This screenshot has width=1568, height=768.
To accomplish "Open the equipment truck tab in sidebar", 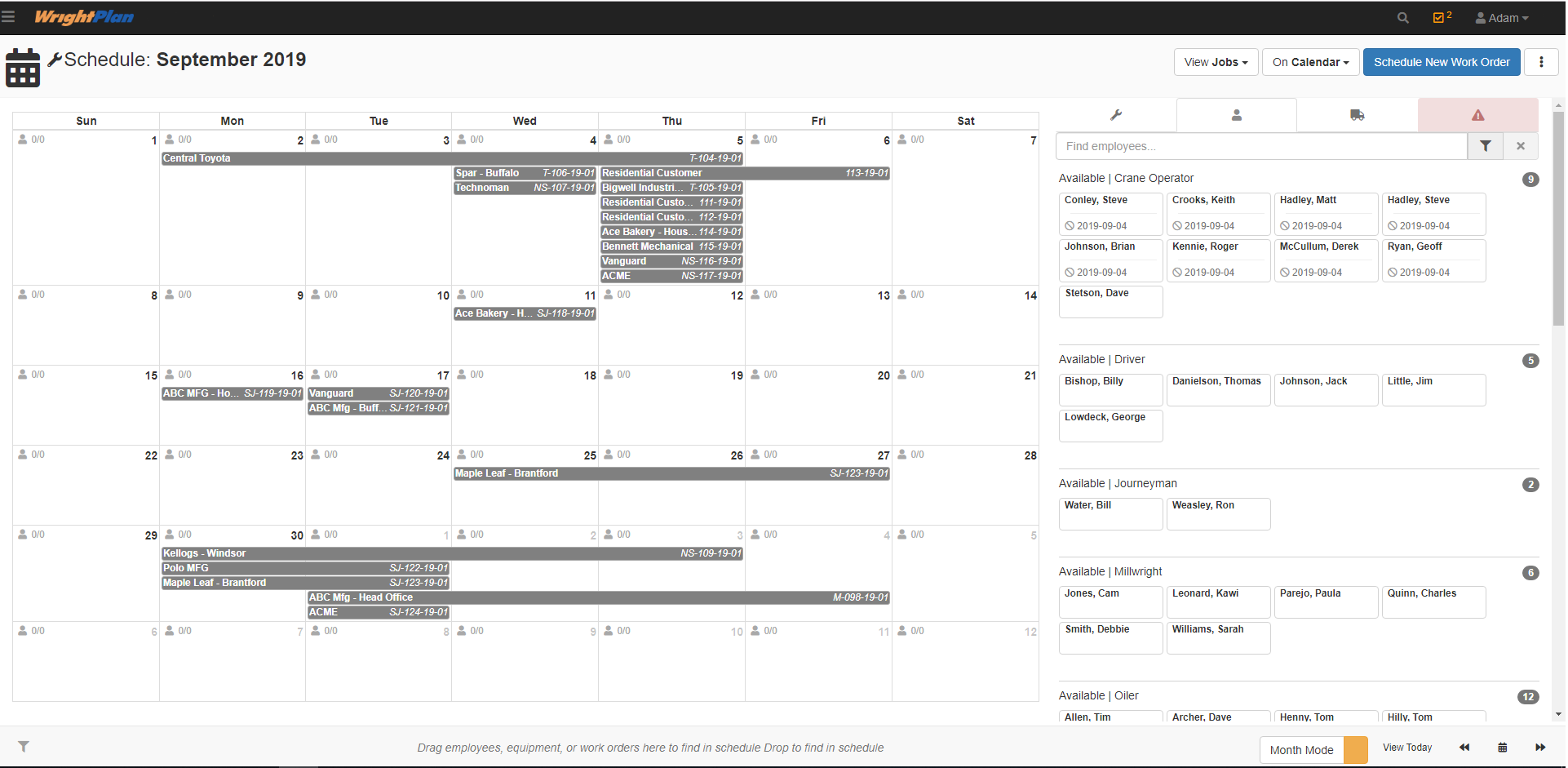I will point(1357,115).
